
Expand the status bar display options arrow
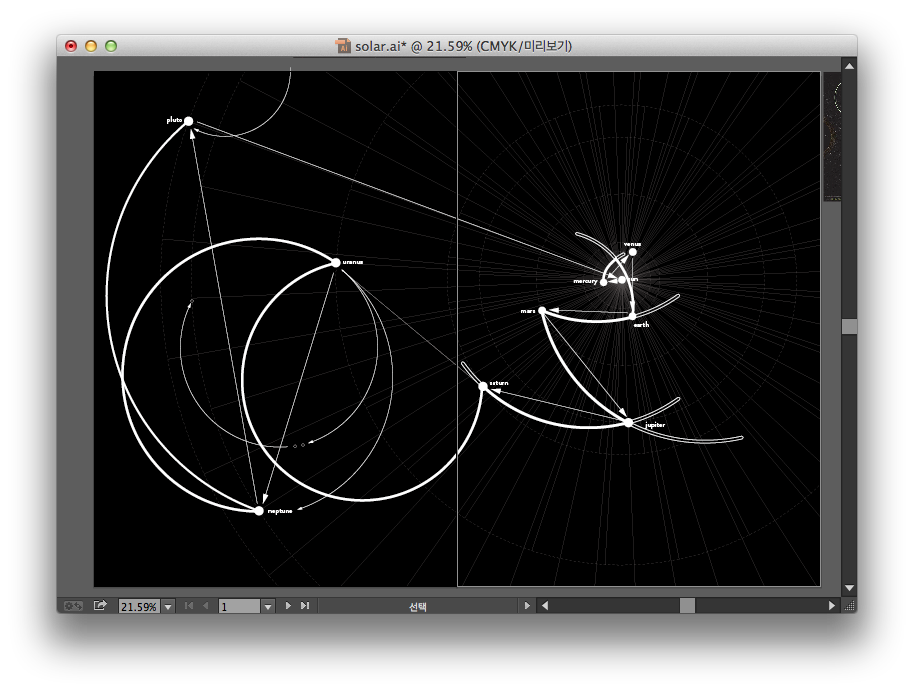click(527, 606)
